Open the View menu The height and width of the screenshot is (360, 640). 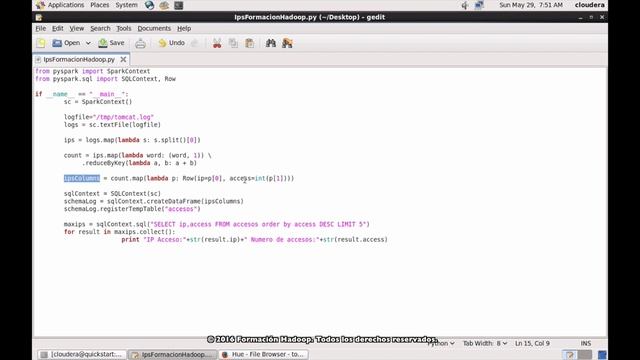tap(76, 28)
